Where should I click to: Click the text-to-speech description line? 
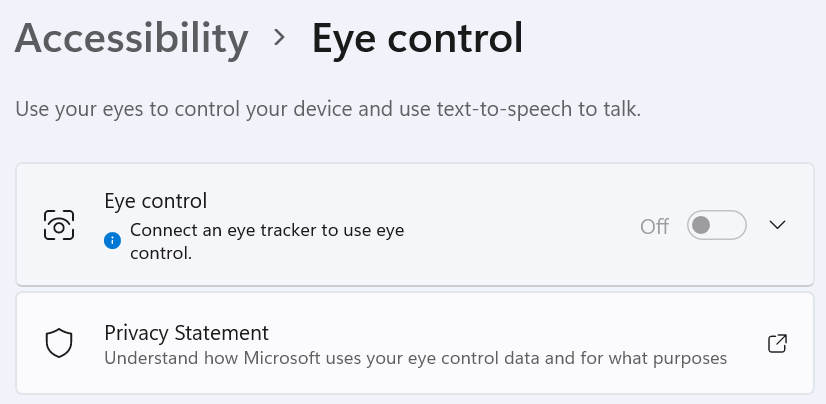[328, 108]
